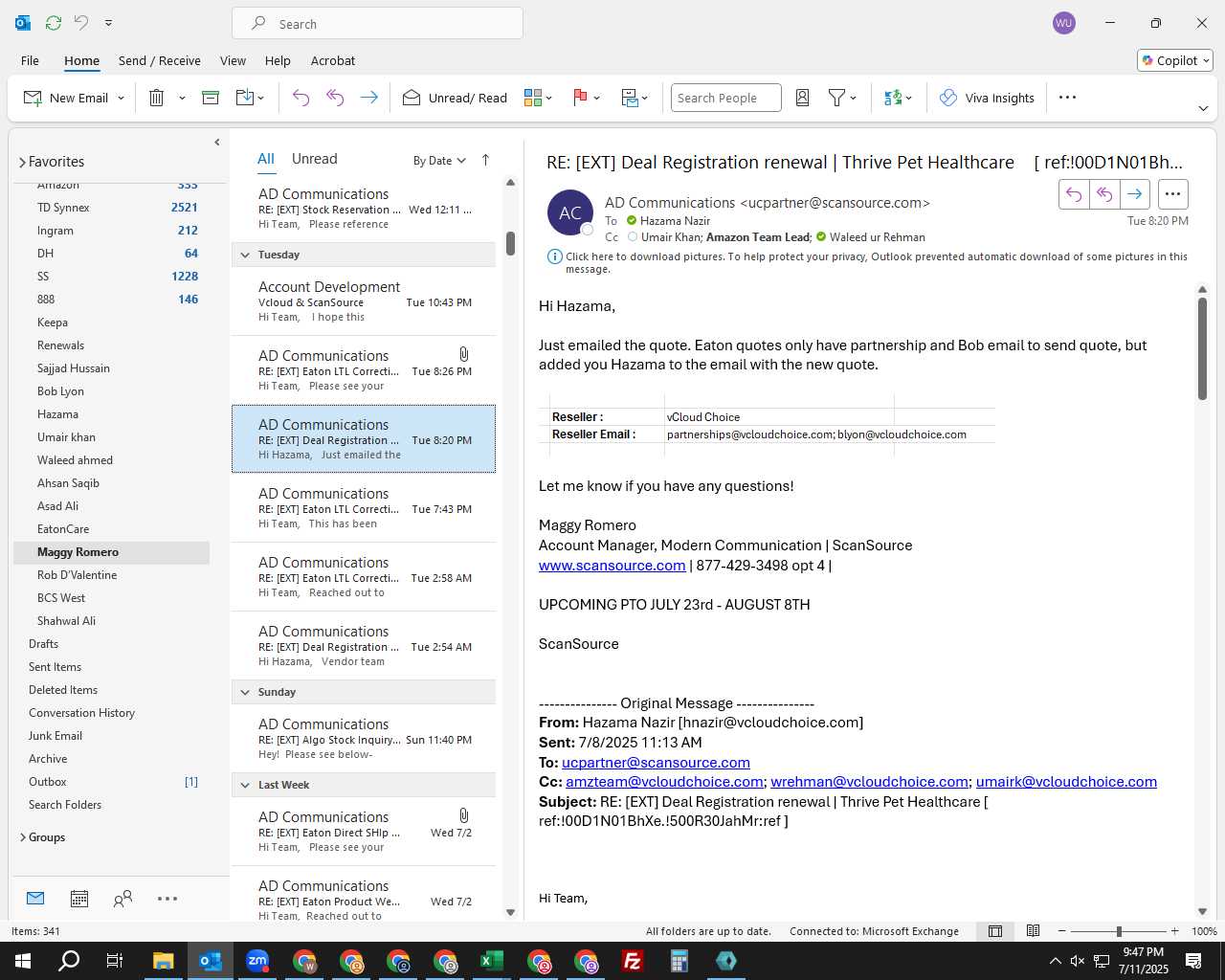Click the Forward arrow in ribbon
The width and height of the screenshot is (1225, 980).
pyautogui.click(x=368, y=98)
